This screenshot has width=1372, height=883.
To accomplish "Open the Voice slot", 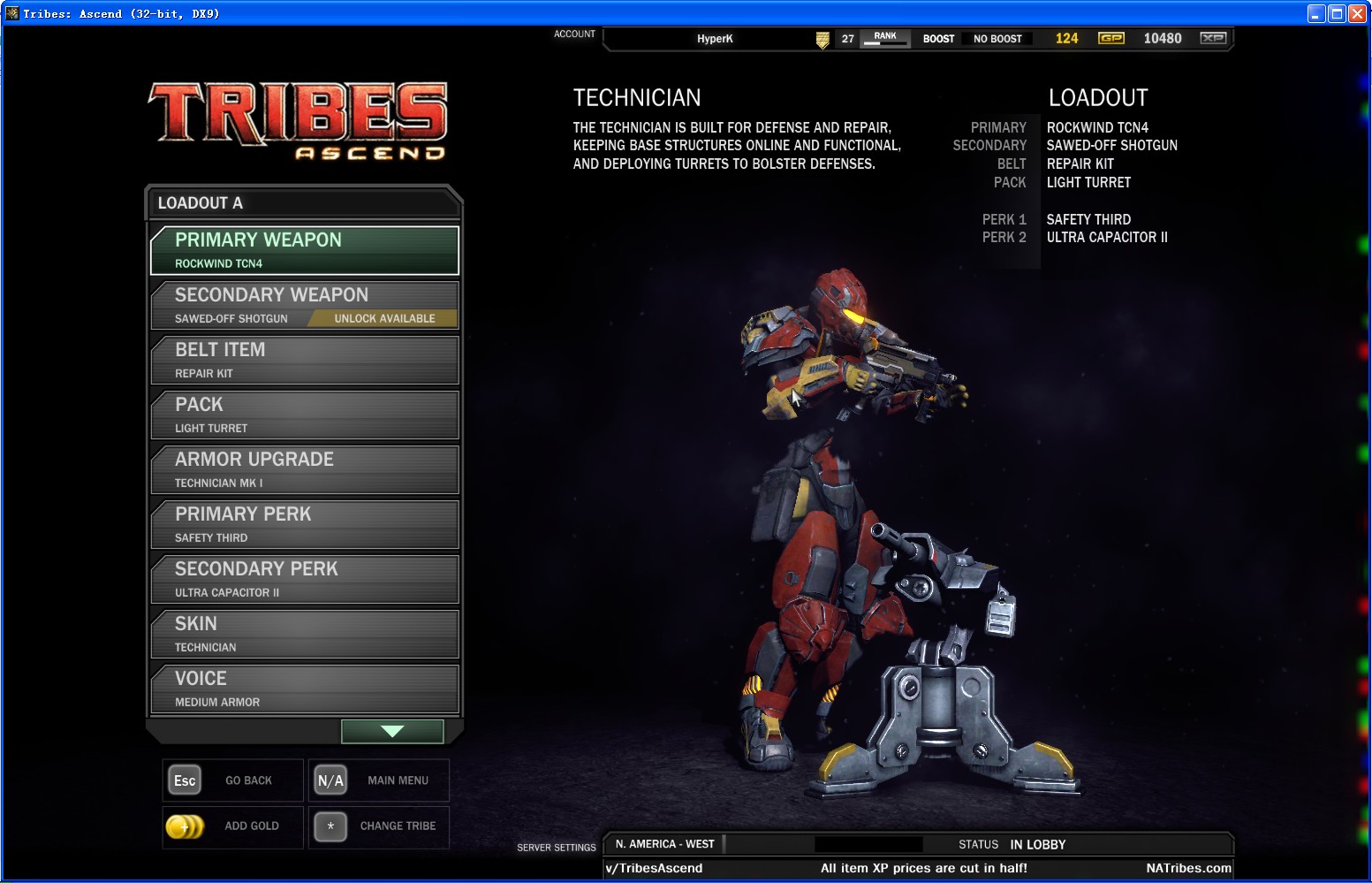I will click(305, 689).
